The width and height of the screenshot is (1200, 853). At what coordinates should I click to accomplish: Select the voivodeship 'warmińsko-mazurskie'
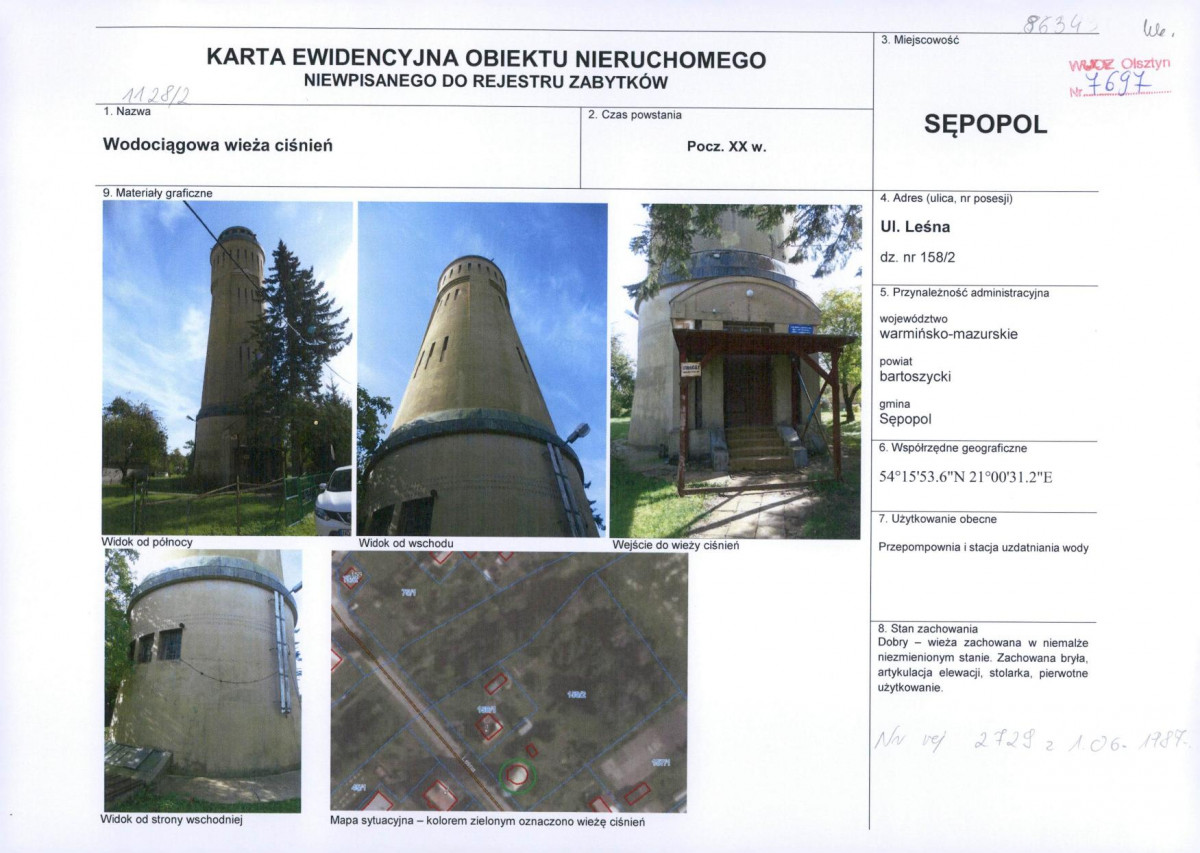tap(949, 334)
